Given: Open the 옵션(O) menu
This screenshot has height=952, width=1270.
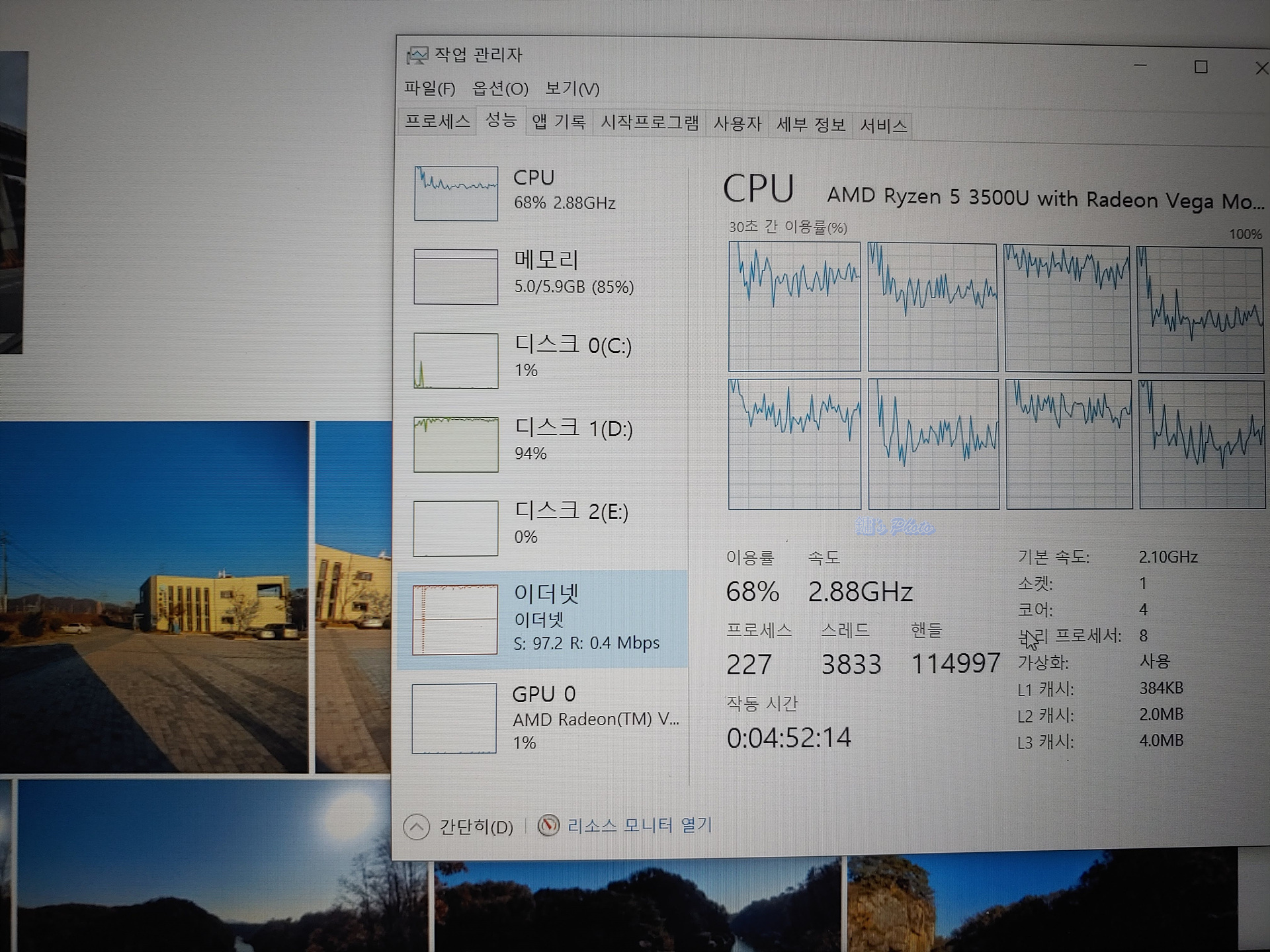Looking at the screenshot, I should pos(500,89).
